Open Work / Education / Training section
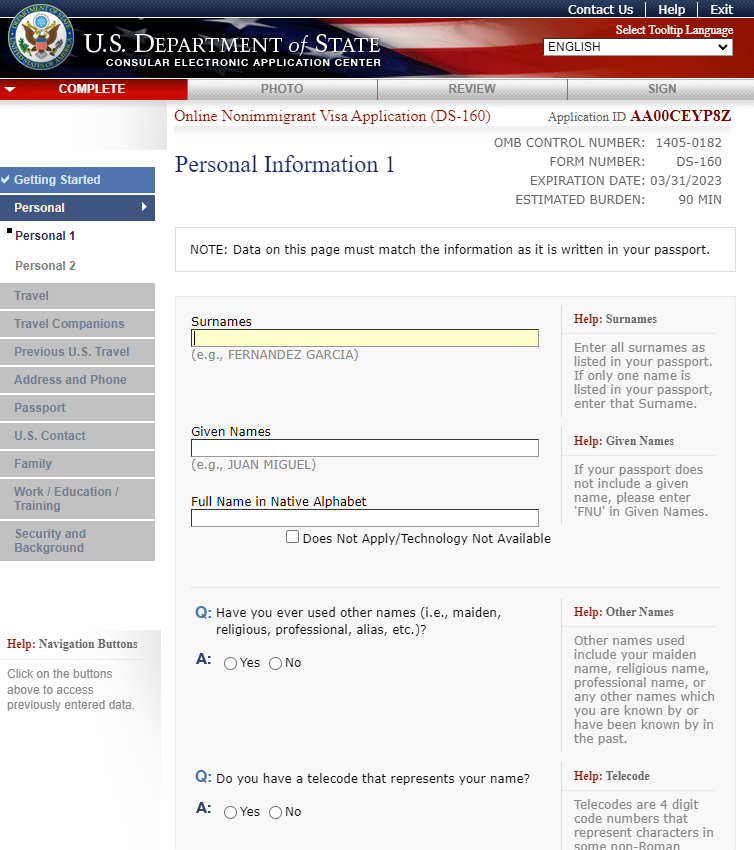The height and width of the screenshot is (850, 754). [x=77, y=499]
